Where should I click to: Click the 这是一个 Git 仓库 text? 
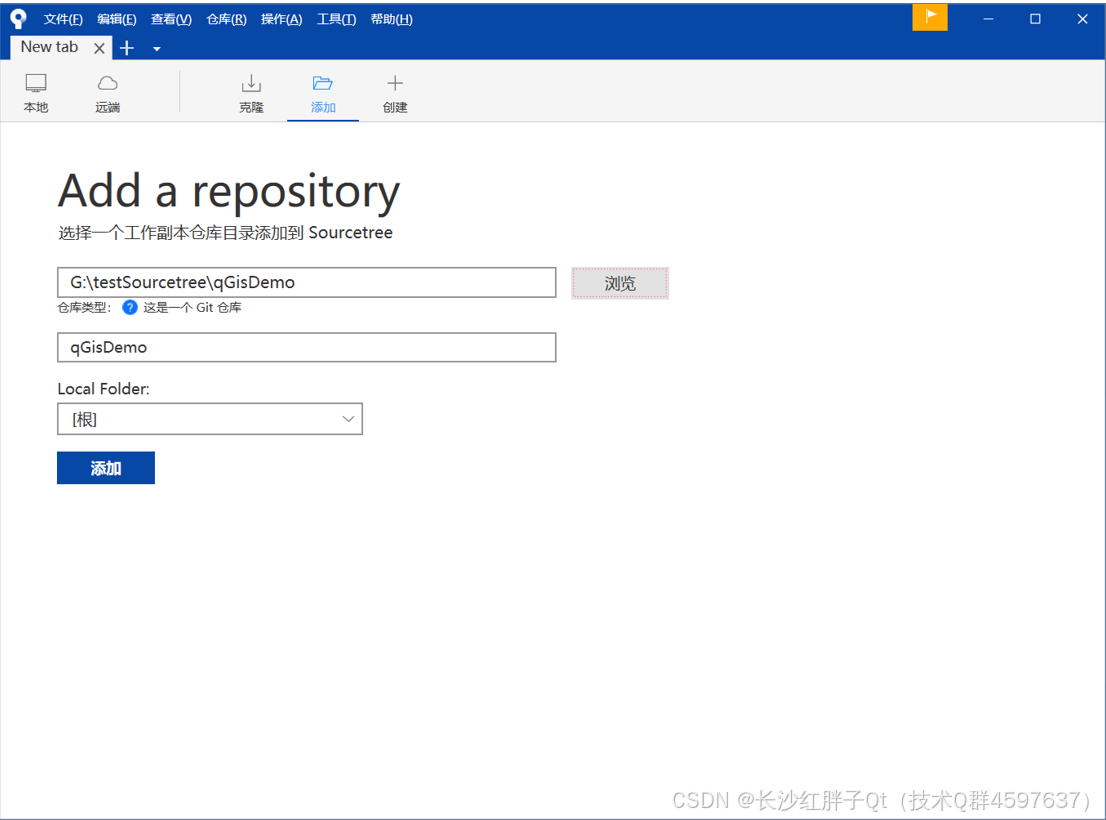192,307
